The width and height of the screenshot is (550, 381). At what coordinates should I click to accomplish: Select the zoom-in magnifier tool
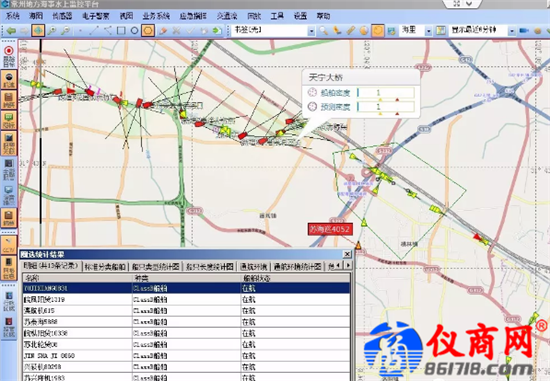click(x=52, y=31)
